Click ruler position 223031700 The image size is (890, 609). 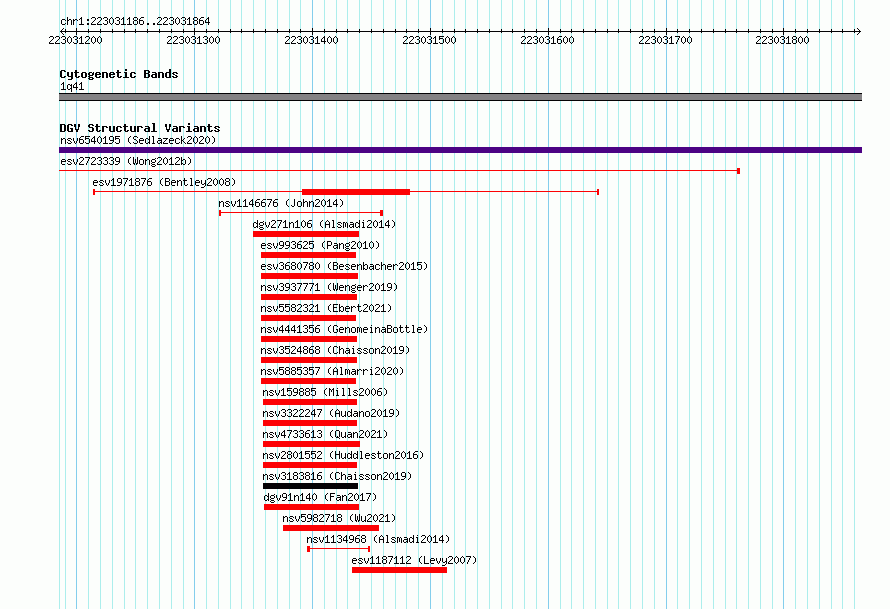tap(665, 40)
